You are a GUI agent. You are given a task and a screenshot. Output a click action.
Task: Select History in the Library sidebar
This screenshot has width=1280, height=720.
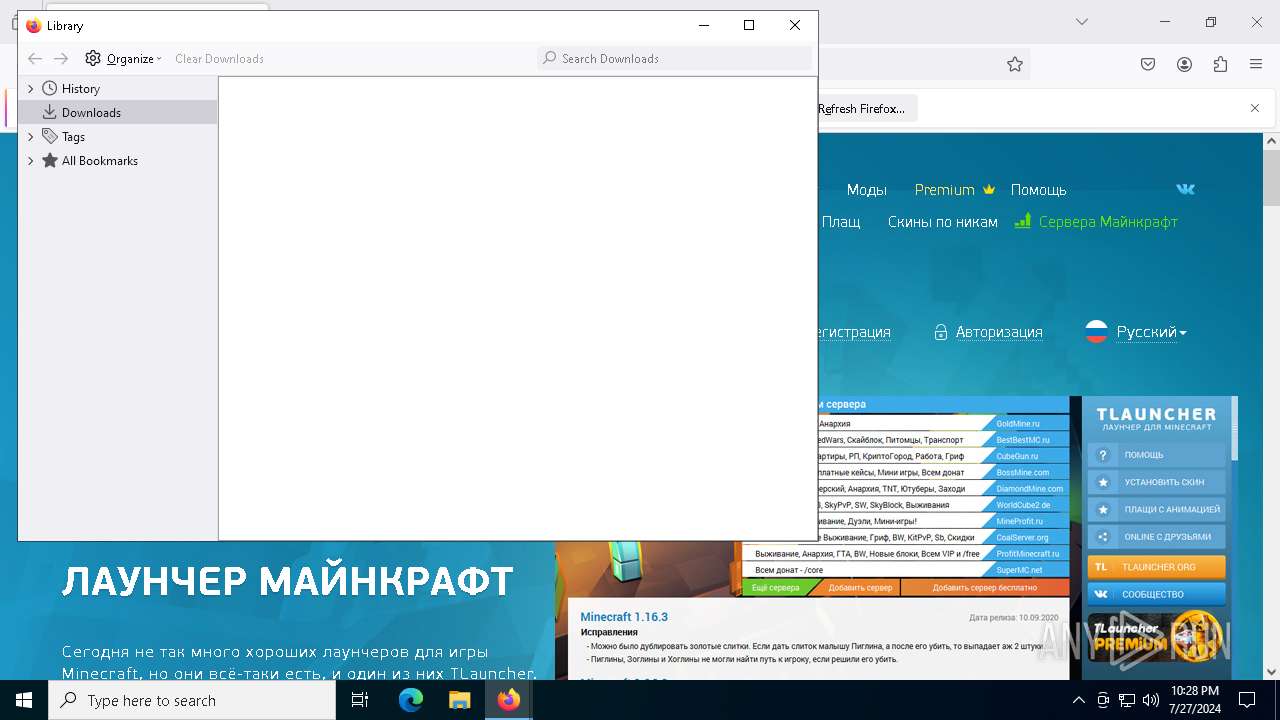pos(80,89)
